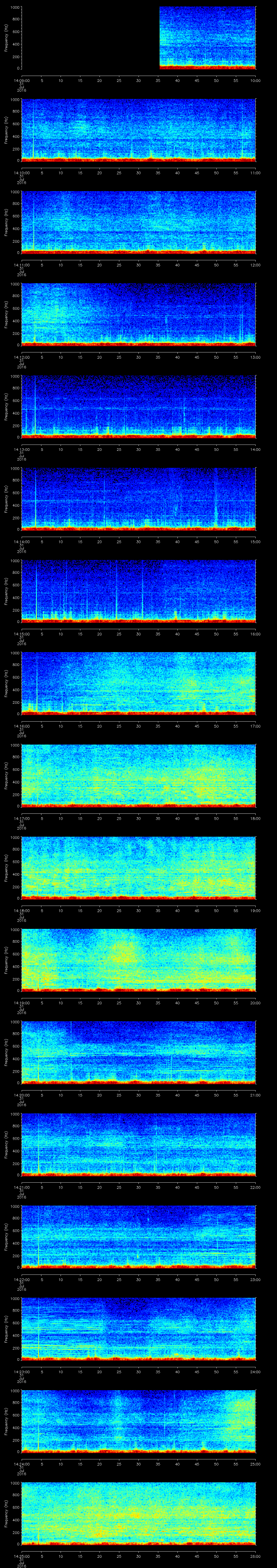Open the spectrogram for minute 14:24:00

click(x=139, y=1421)
